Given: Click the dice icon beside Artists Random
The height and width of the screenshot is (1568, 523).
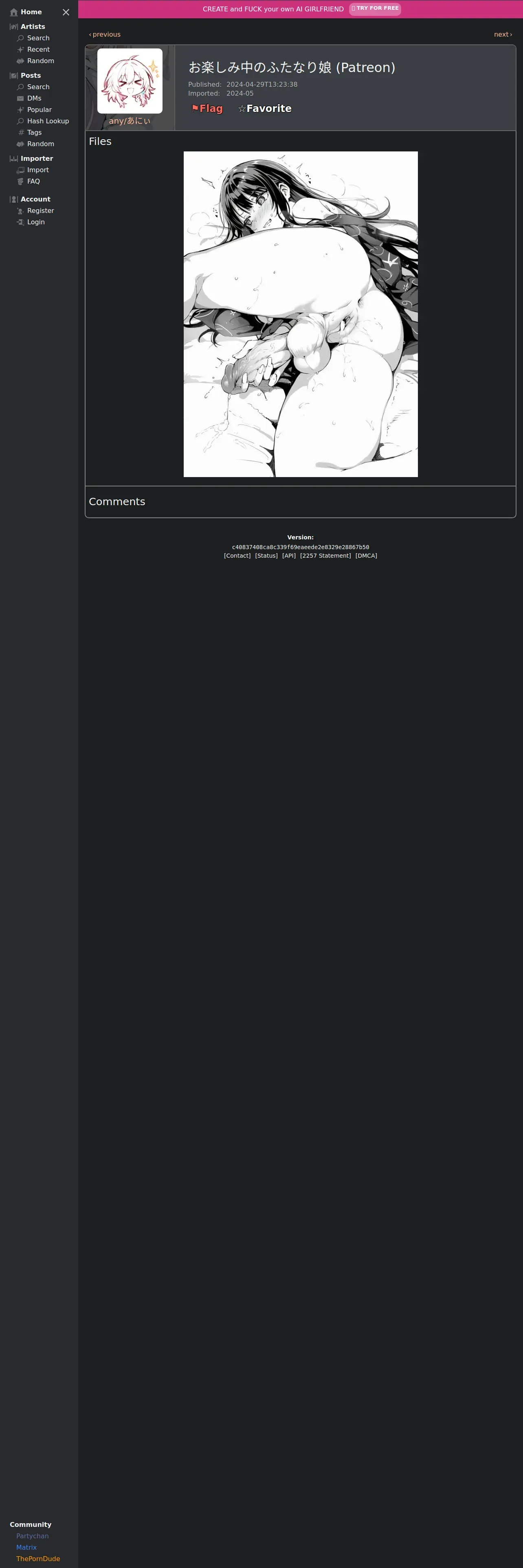Looking at the screenshot, I should tap(20, 61).
